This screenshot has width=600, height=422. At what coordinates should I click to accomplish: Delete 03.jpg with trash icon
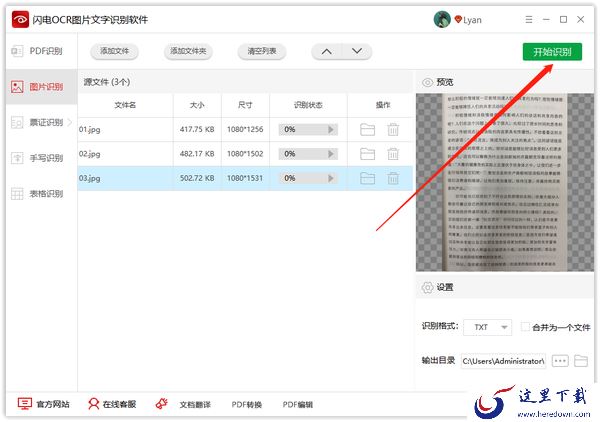(393, 178)
